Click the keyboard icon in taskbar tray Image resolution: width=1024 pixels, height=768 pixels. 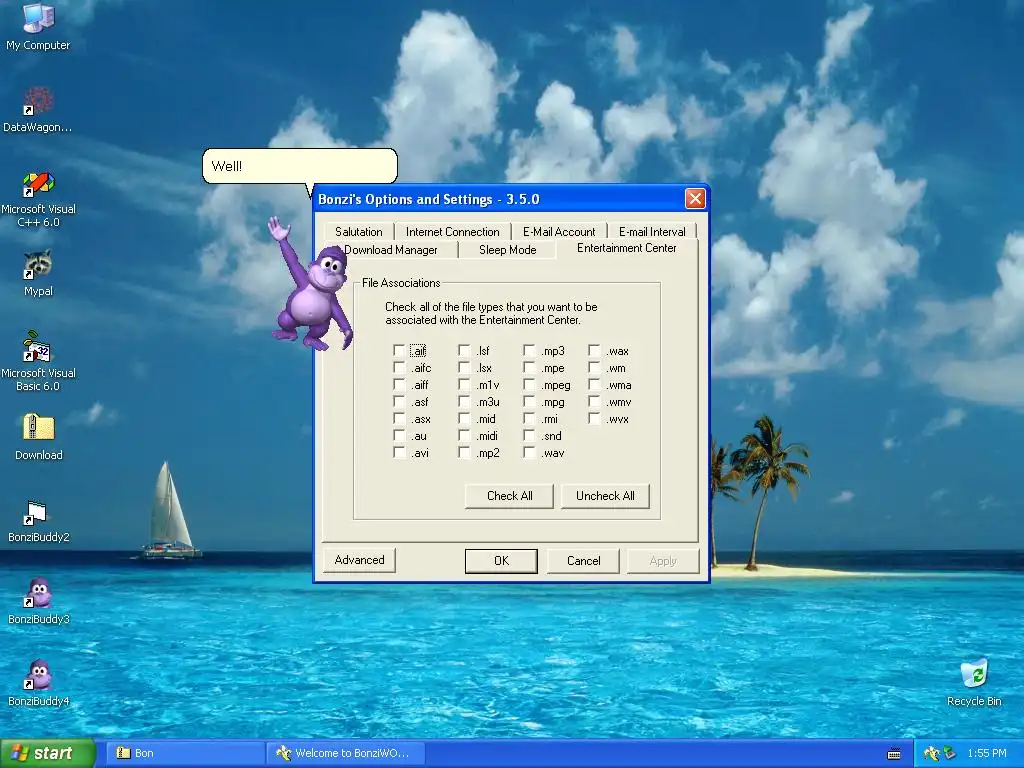pyautogui.click(x=894, y=754)
